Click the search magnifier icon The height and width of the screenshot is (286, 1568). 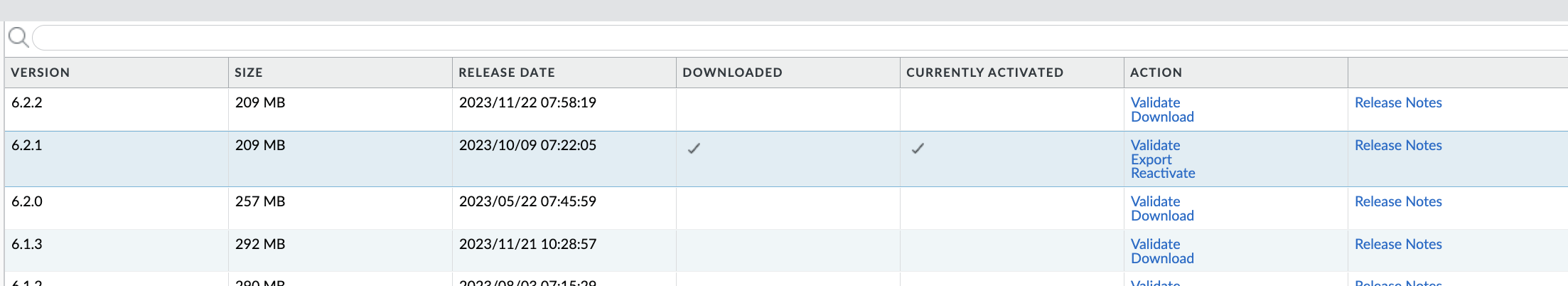coord(18,37)
